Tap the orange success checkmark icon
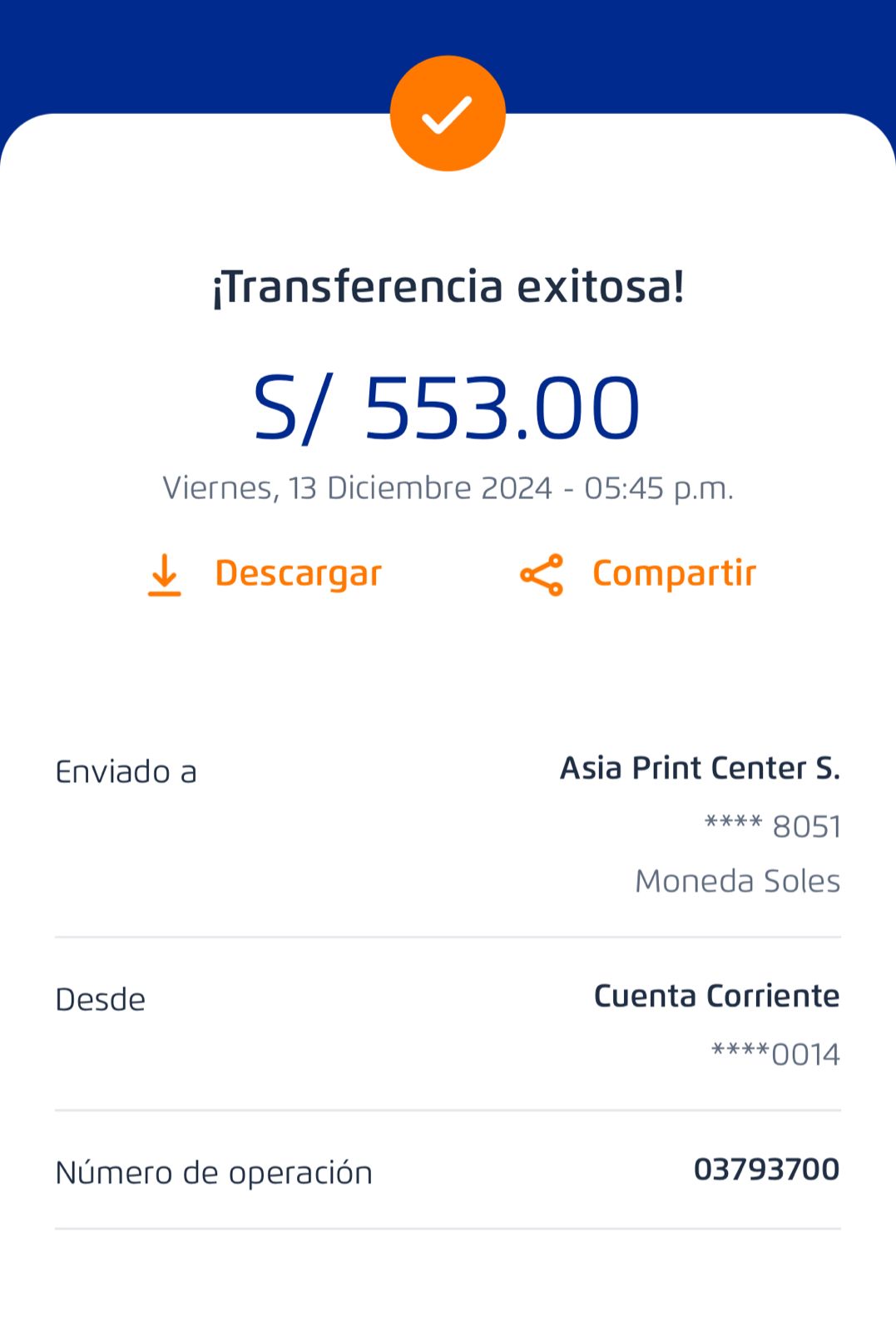This screenshot has height=1331, width=896. pos(448,114)
